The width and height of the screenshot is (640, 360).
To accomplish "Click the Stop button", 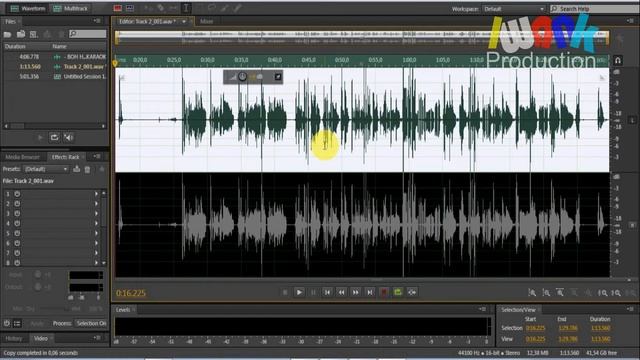I will (285, 292).
